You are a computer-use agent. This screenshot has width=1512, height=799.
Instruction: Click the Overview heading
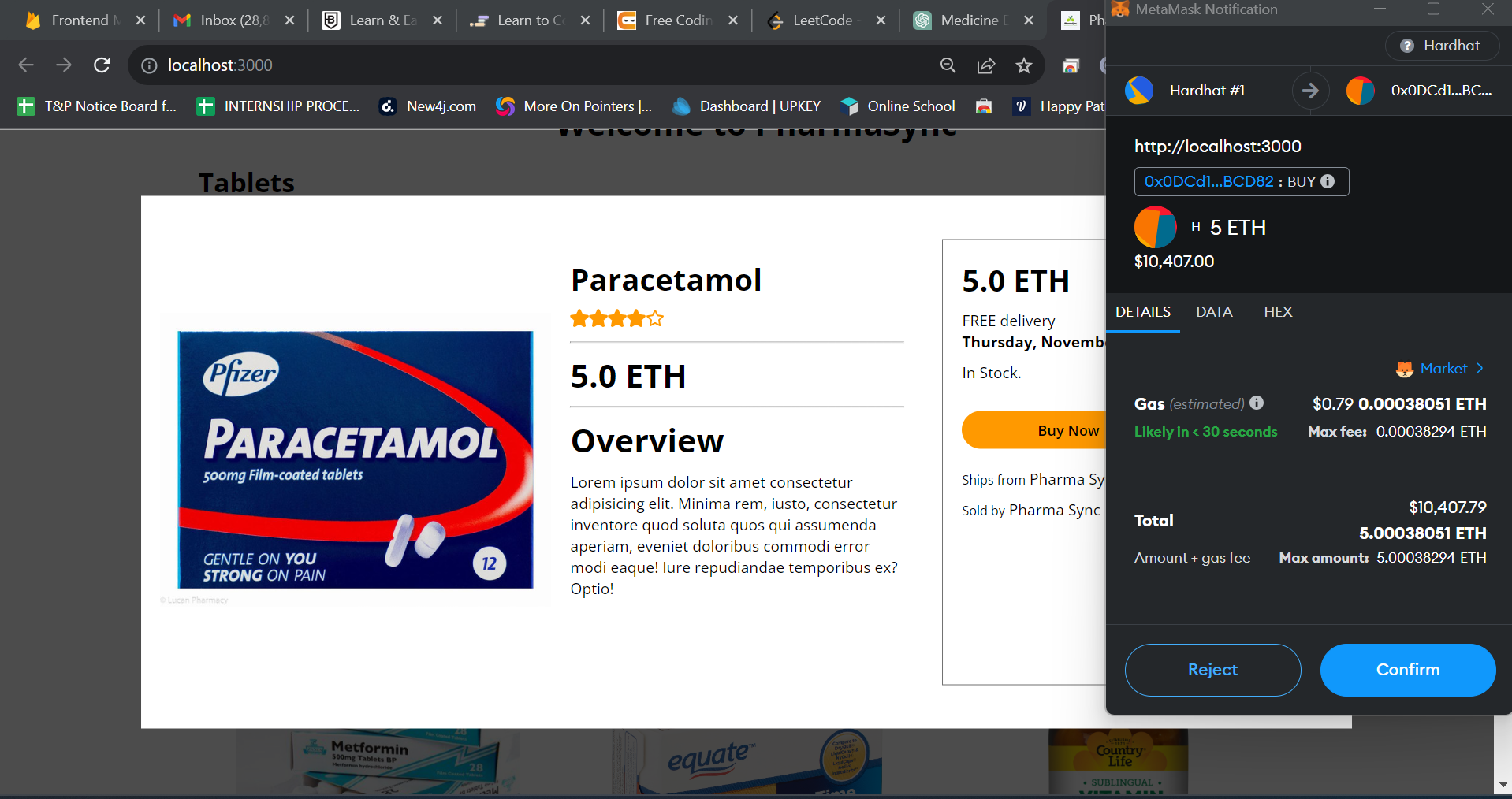tap(647, 441)
